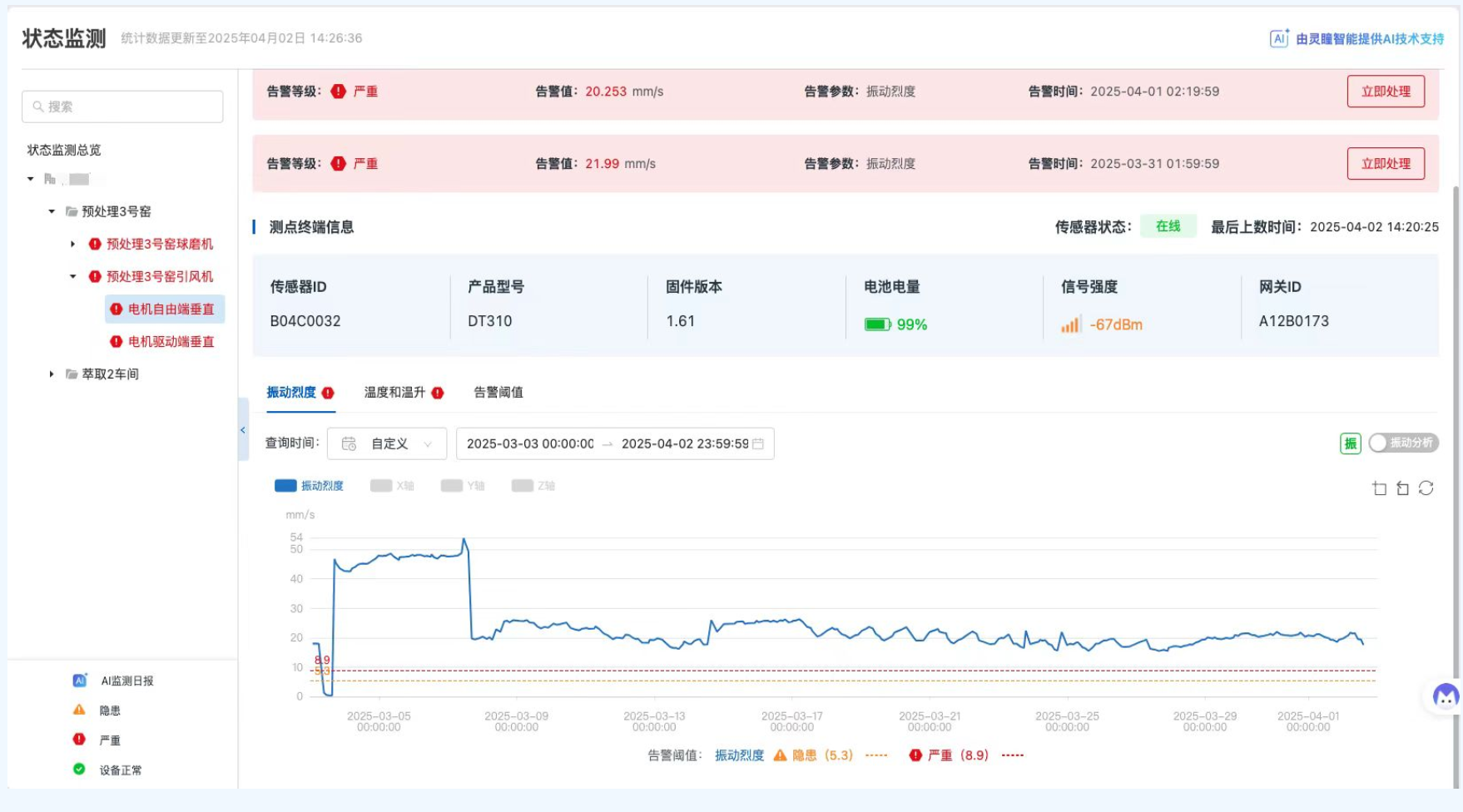Click 立即处理 for the 20.253 mm/s alarm
Screen dimensions: 1463x812
point(1385,92)
